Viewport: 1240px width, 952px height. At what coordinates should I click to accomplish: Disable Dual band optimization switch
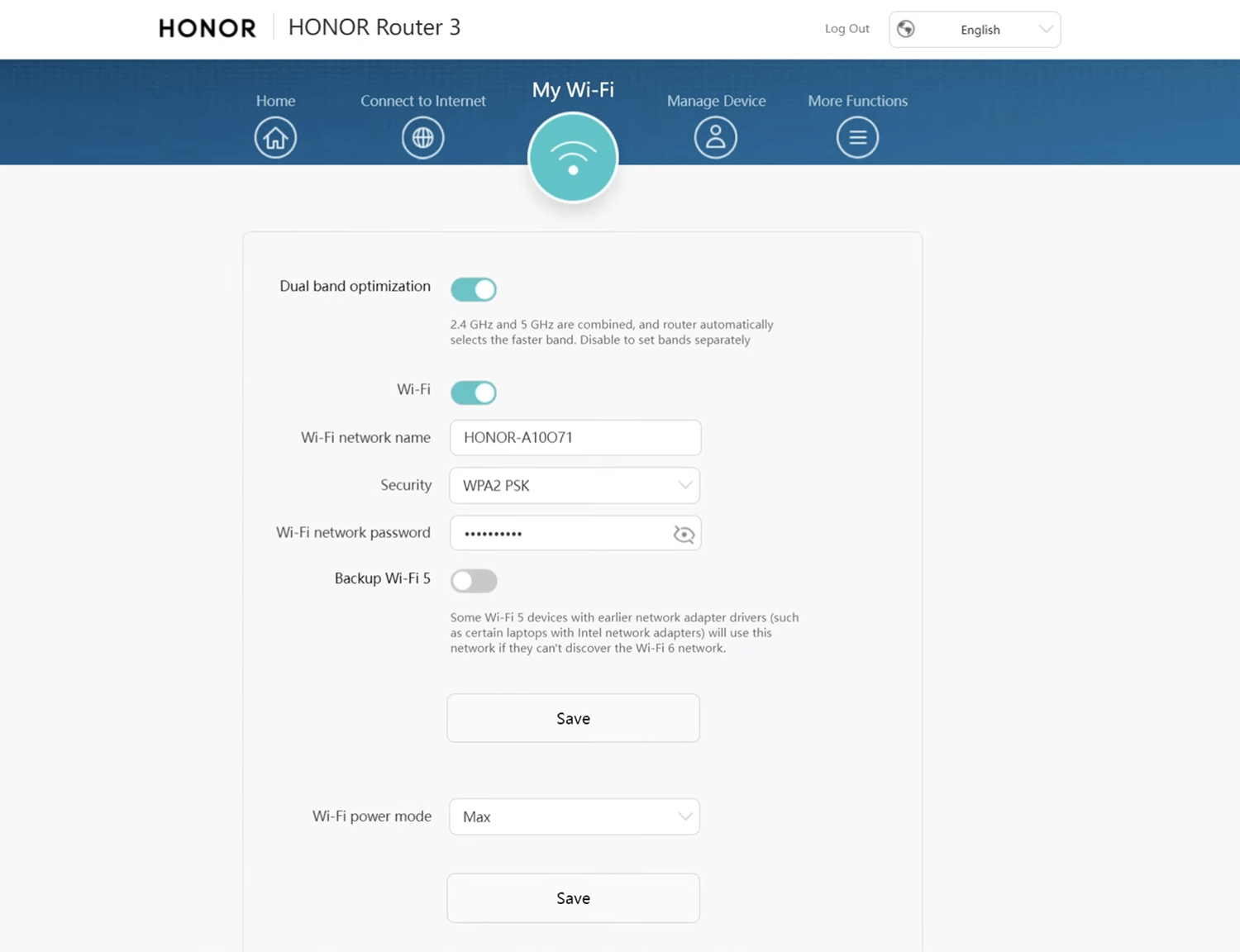click(x=474, y=289)
